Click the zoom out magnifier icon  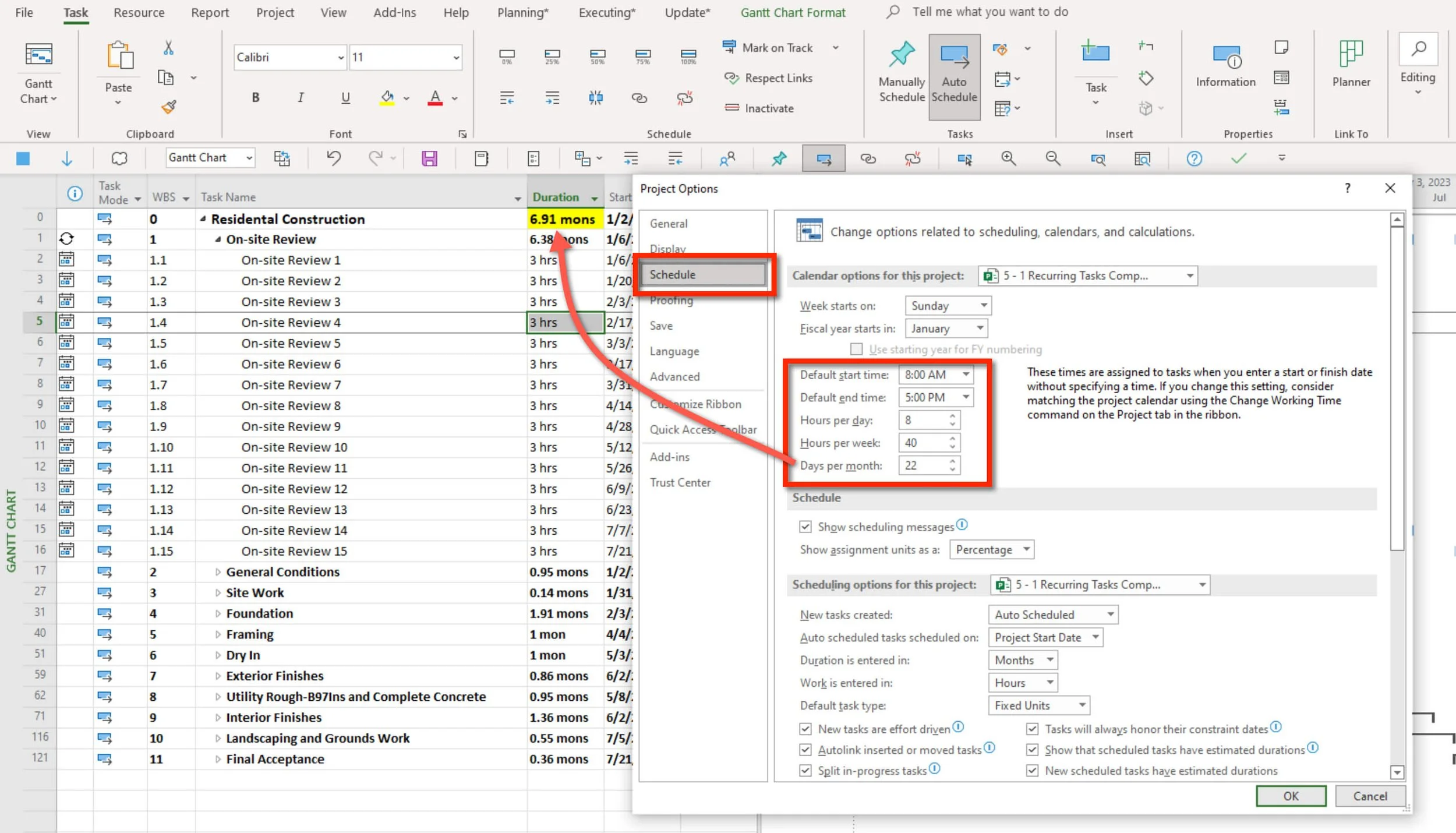(x=1052, y=158)
